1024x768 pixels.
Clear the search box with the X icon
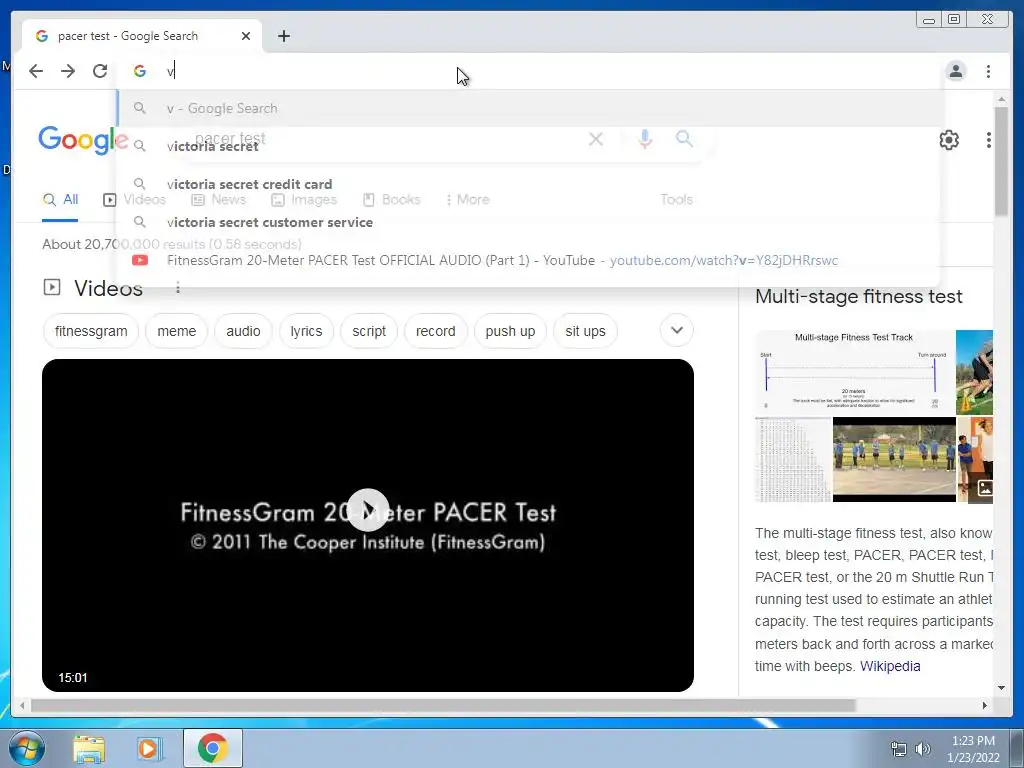pyautogui.click(x=596, y=138)
